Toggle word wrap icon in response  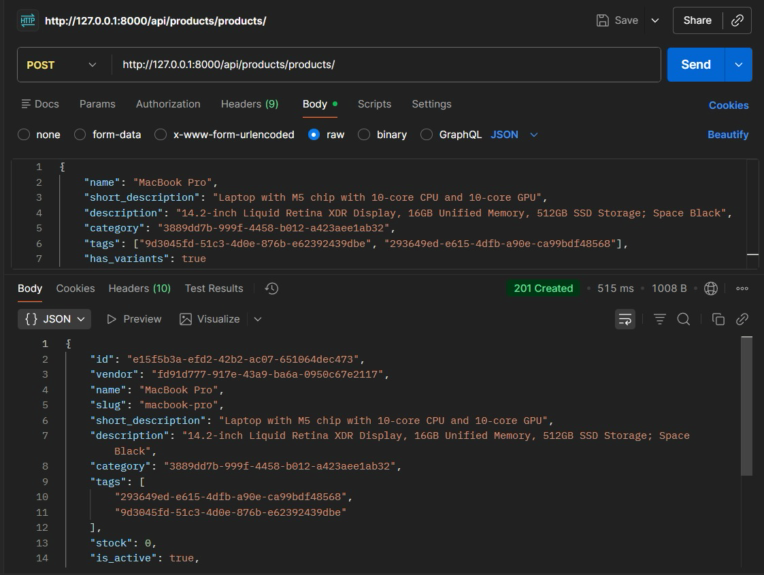(625, 319)
